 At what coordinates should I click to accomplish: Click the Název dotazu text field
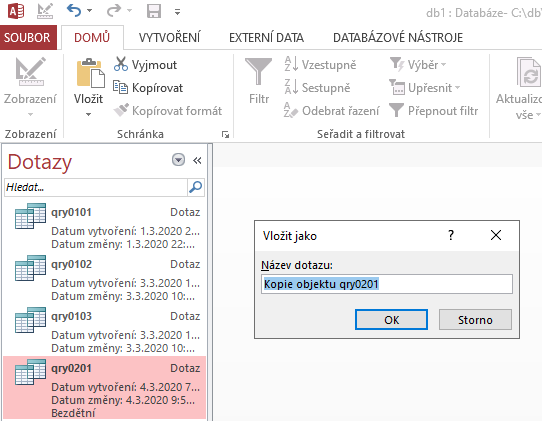click(x=386, y=284)
